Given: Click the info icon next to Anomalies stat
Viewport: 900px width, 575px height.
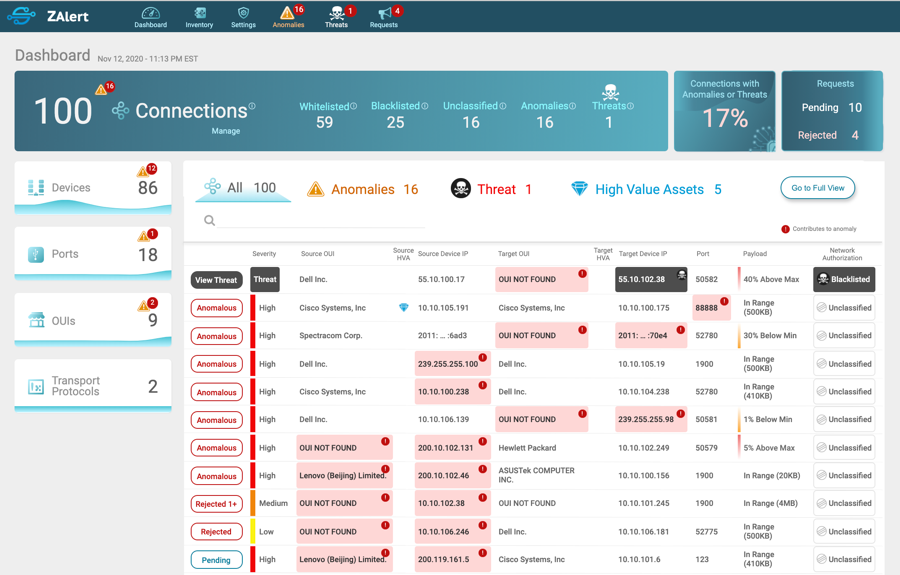Looking at the screenshot, I should tap(572, 106).
